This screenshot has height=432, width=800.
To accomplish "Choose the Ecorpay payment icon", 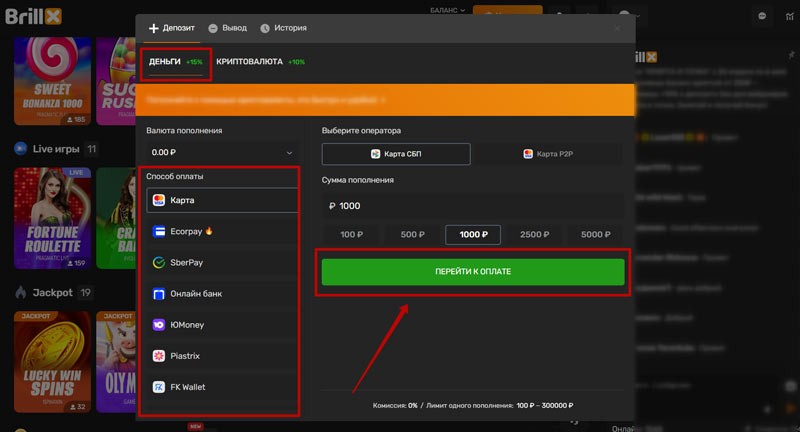I will click(x=159, y=231).
